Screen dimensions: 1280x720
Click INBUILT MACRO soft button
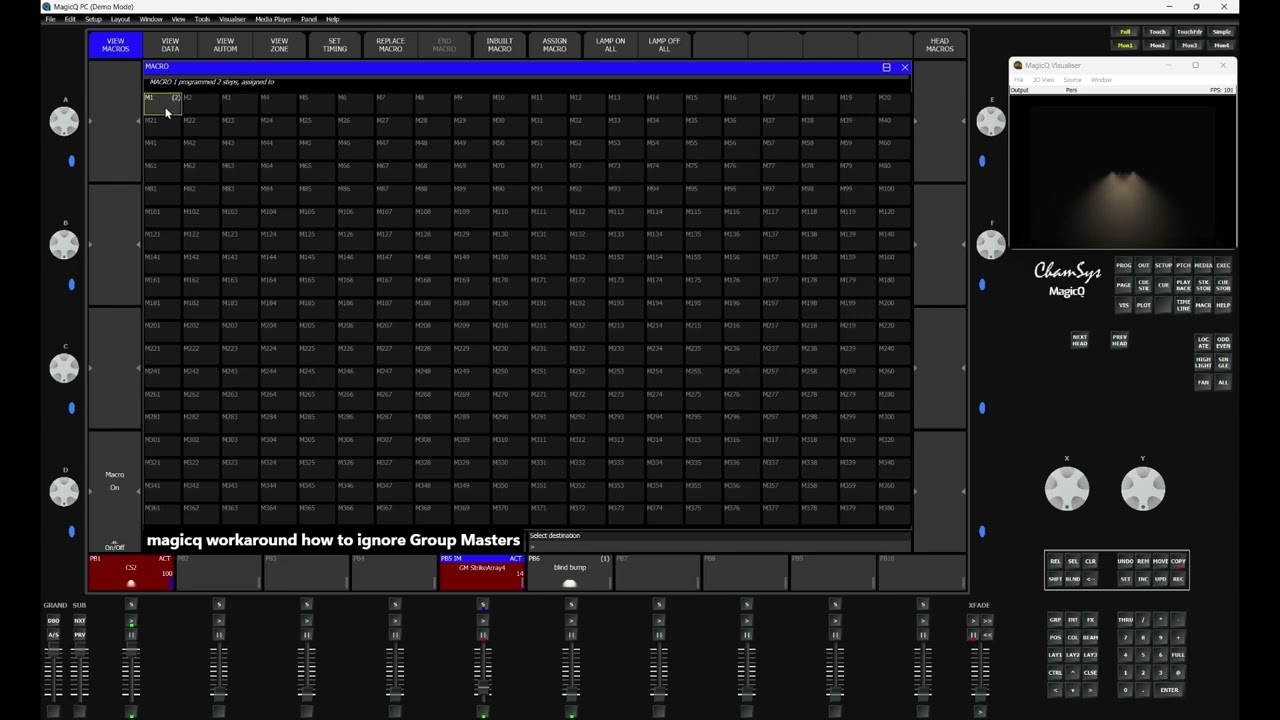tap(500, 45)
